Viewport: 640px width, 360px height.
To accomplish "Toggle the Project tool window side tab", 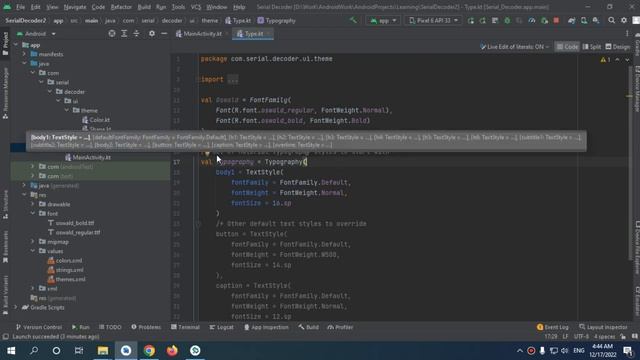I will (x=5, y=44).
